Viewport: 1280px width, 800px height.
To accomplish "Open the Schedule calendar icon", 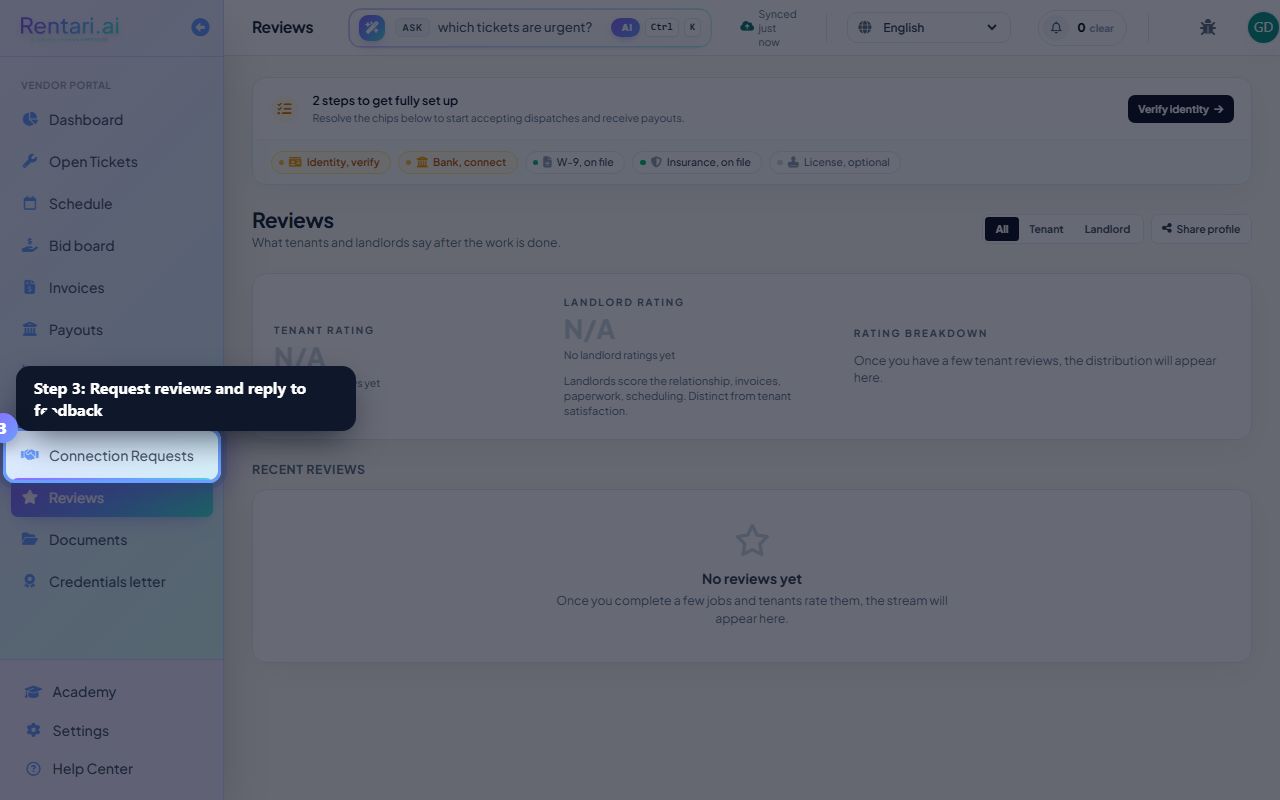I will click(30, 204).
